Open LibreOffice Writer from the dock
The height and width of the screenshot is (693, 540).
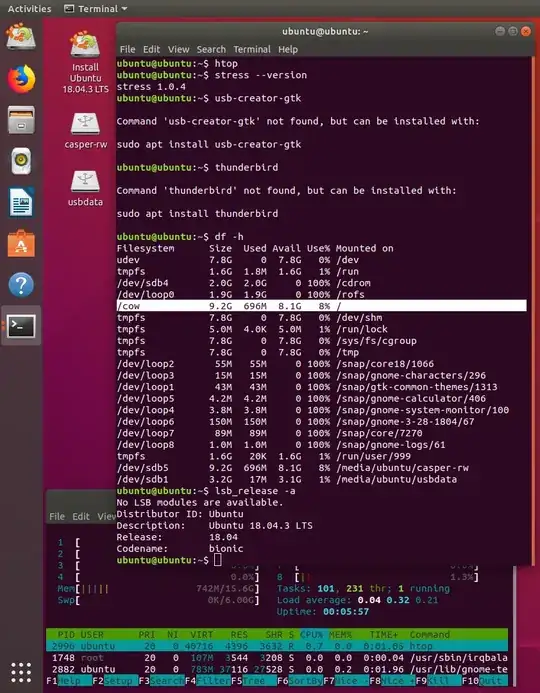[21, 202]
